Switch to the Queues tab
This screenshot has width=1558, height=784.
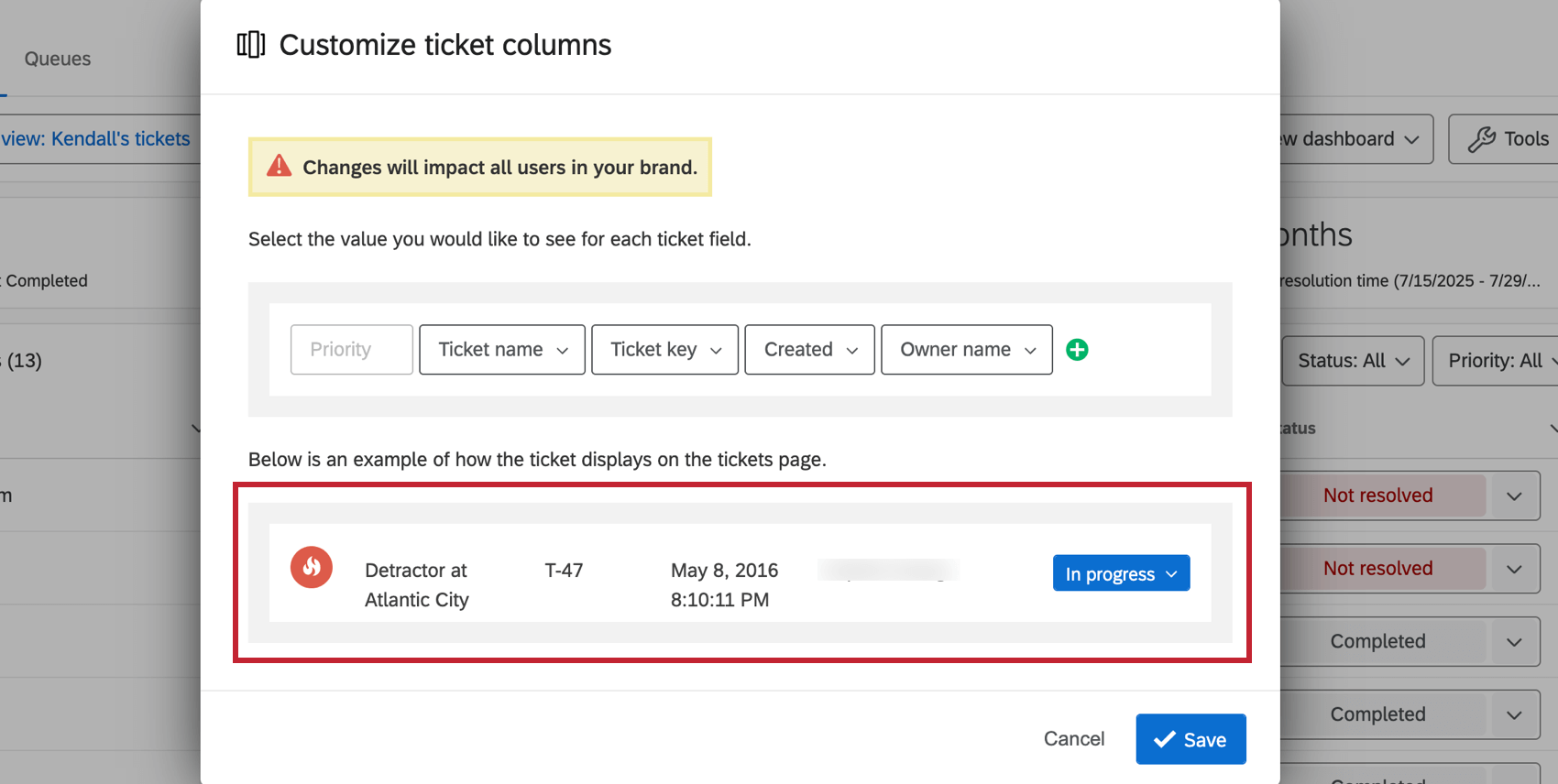pos(58,60)
